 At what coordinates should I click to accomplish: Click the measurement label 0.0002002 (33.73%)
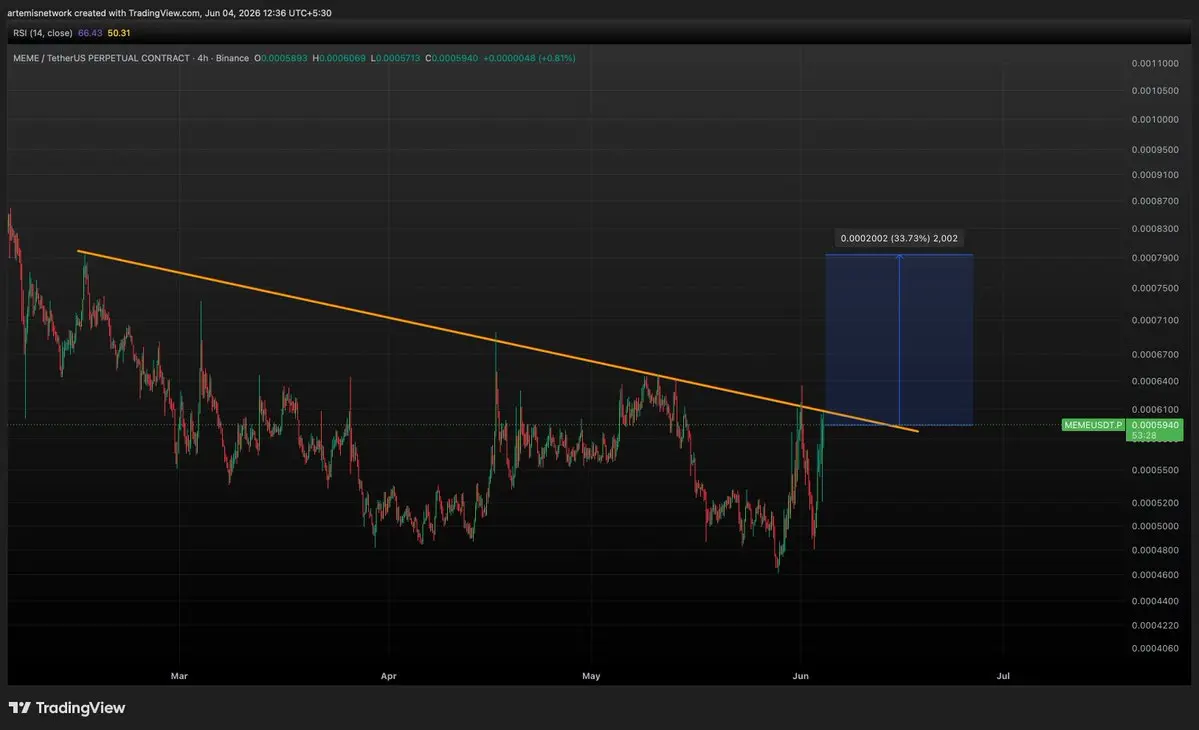[898, 238]
